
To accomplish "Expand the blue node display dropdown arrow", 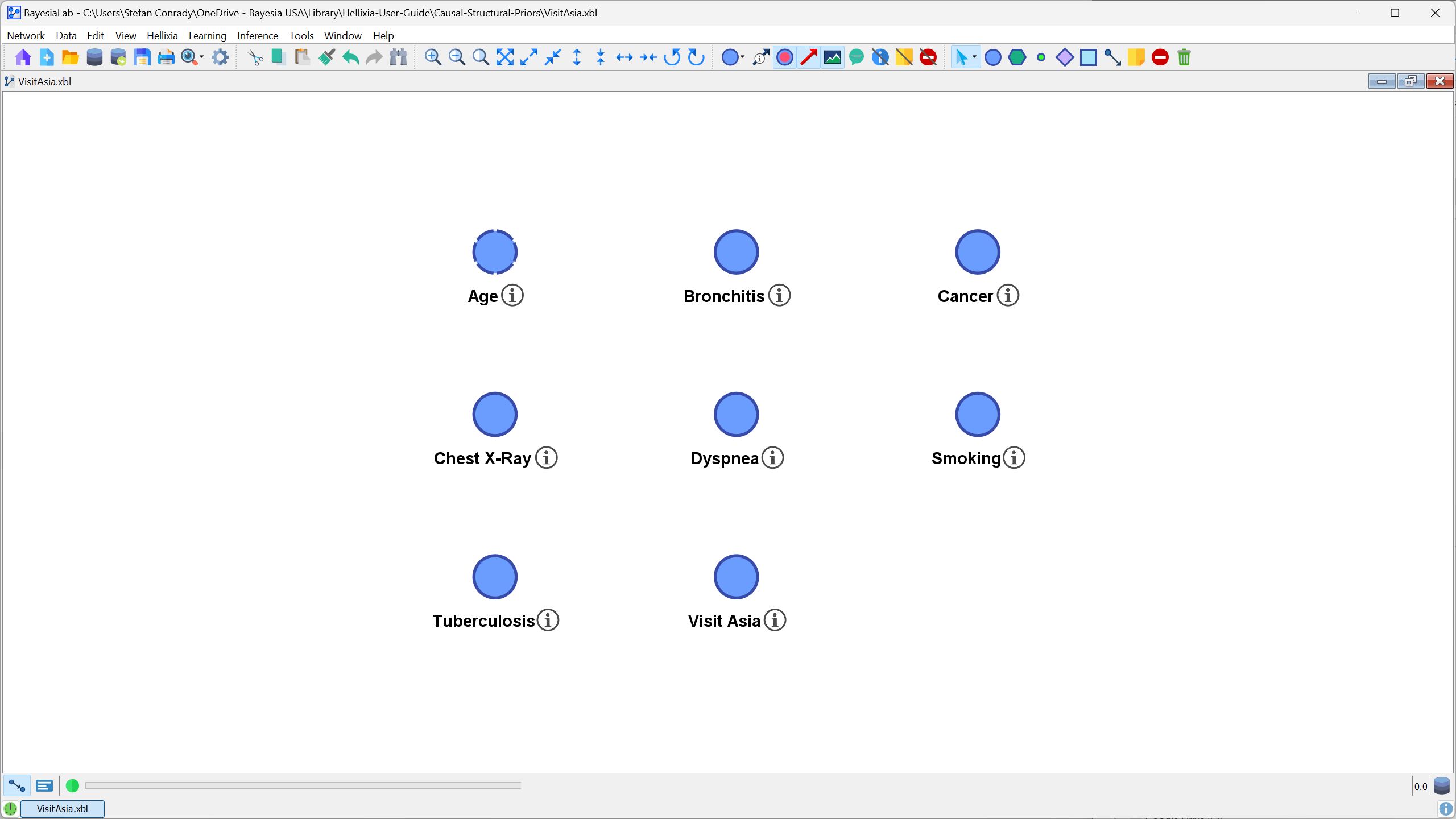I will coord(742,57).
